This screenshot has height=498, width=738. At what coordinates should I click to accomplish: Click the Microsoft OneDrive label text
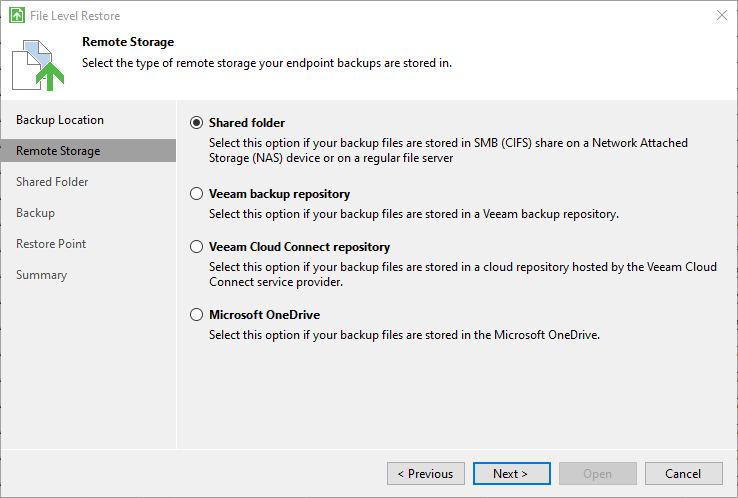[265, 314]
